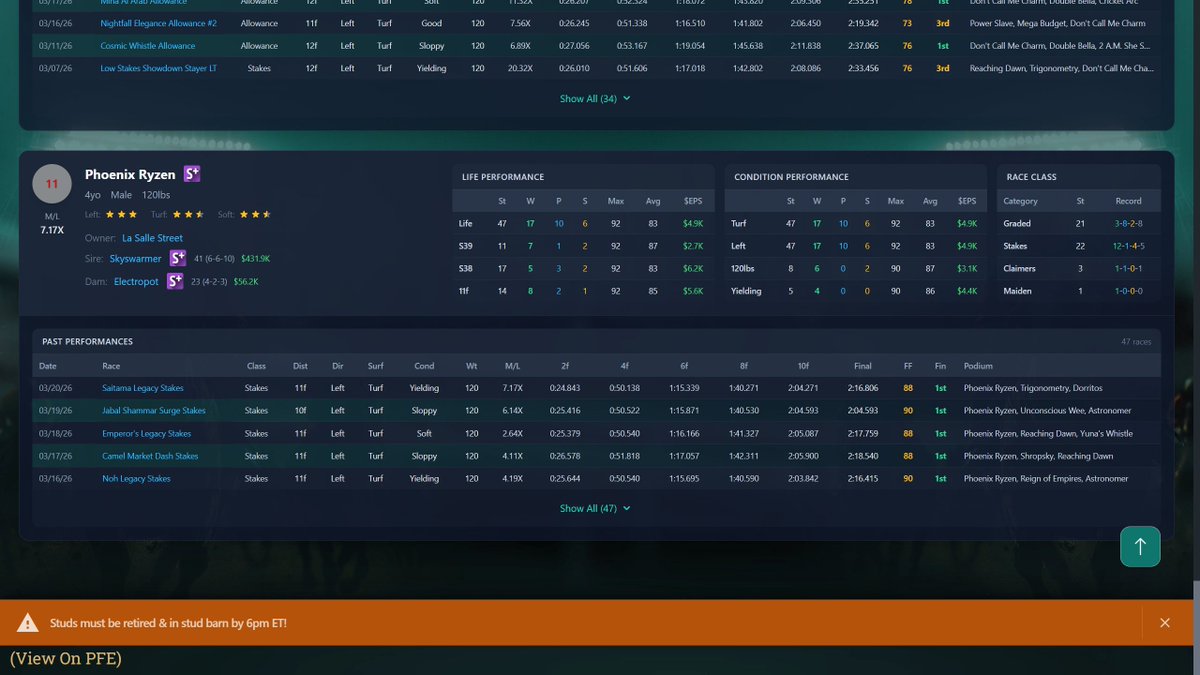Select the 120lbs row in Condition Performance
1200x675 pixels.
pyautogui.click(x=855, y=269)
